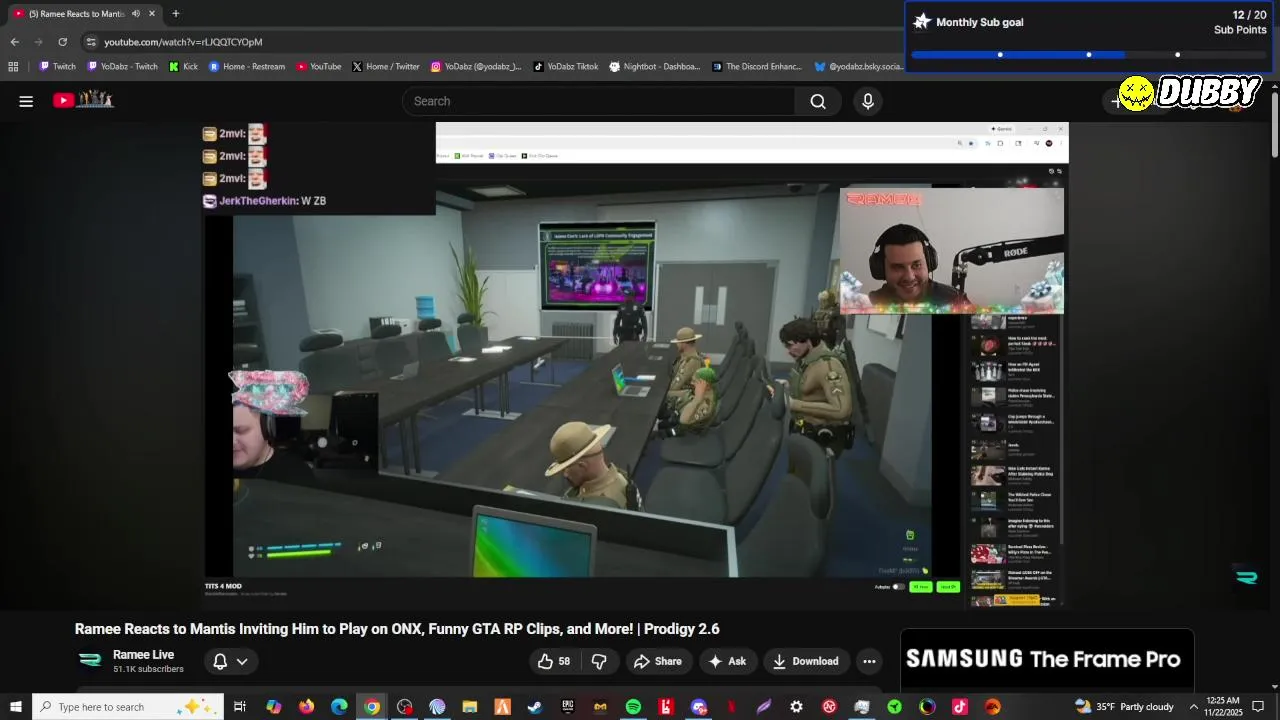The width and height of the screenshot is (1280, 720).
Task: Open Chrome apps grid in bookmarks bar
Action: click(x=13, y=67)
